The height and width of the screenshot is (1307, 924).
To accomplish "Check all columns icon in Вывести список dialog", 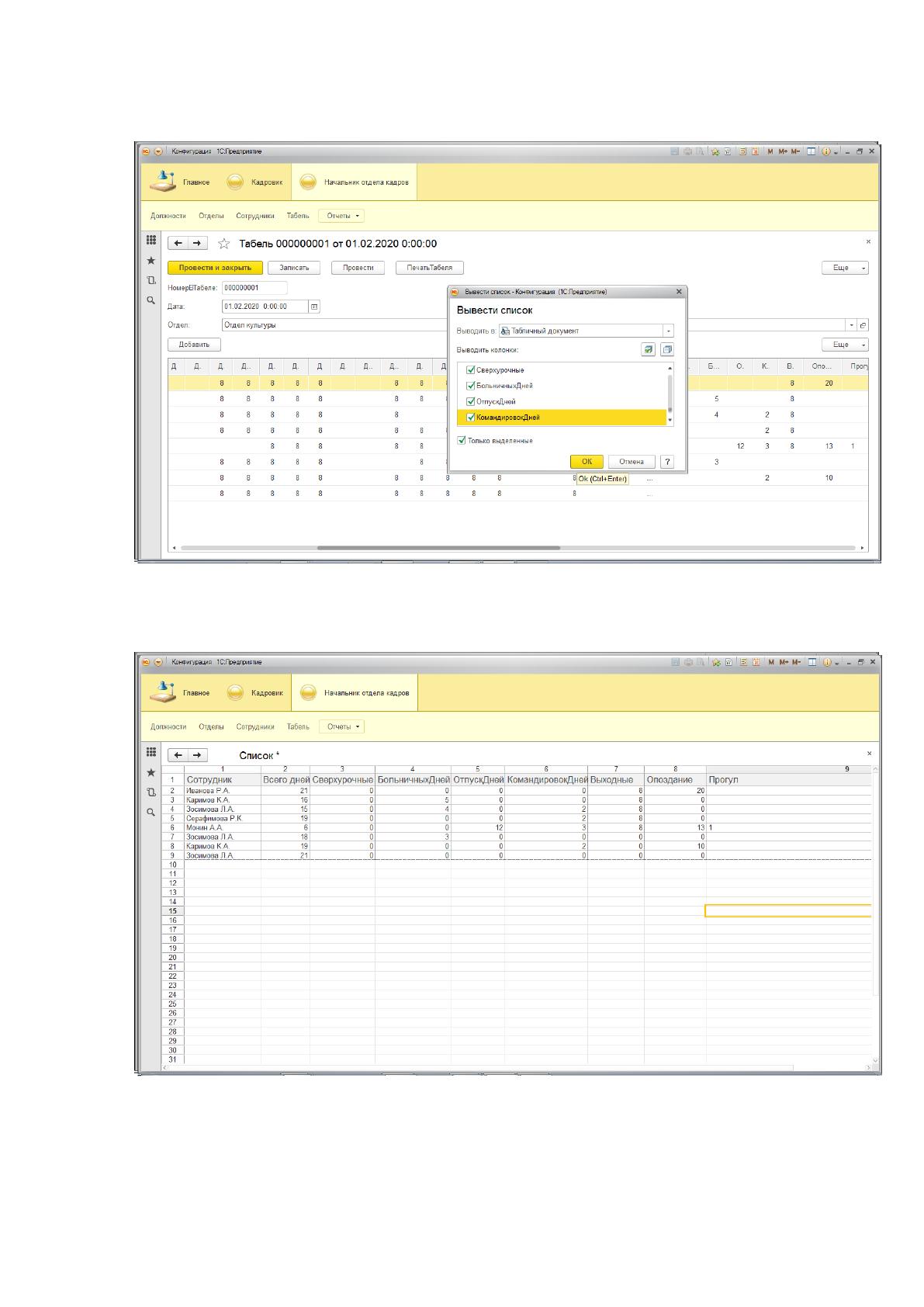I will pos(648,349).
